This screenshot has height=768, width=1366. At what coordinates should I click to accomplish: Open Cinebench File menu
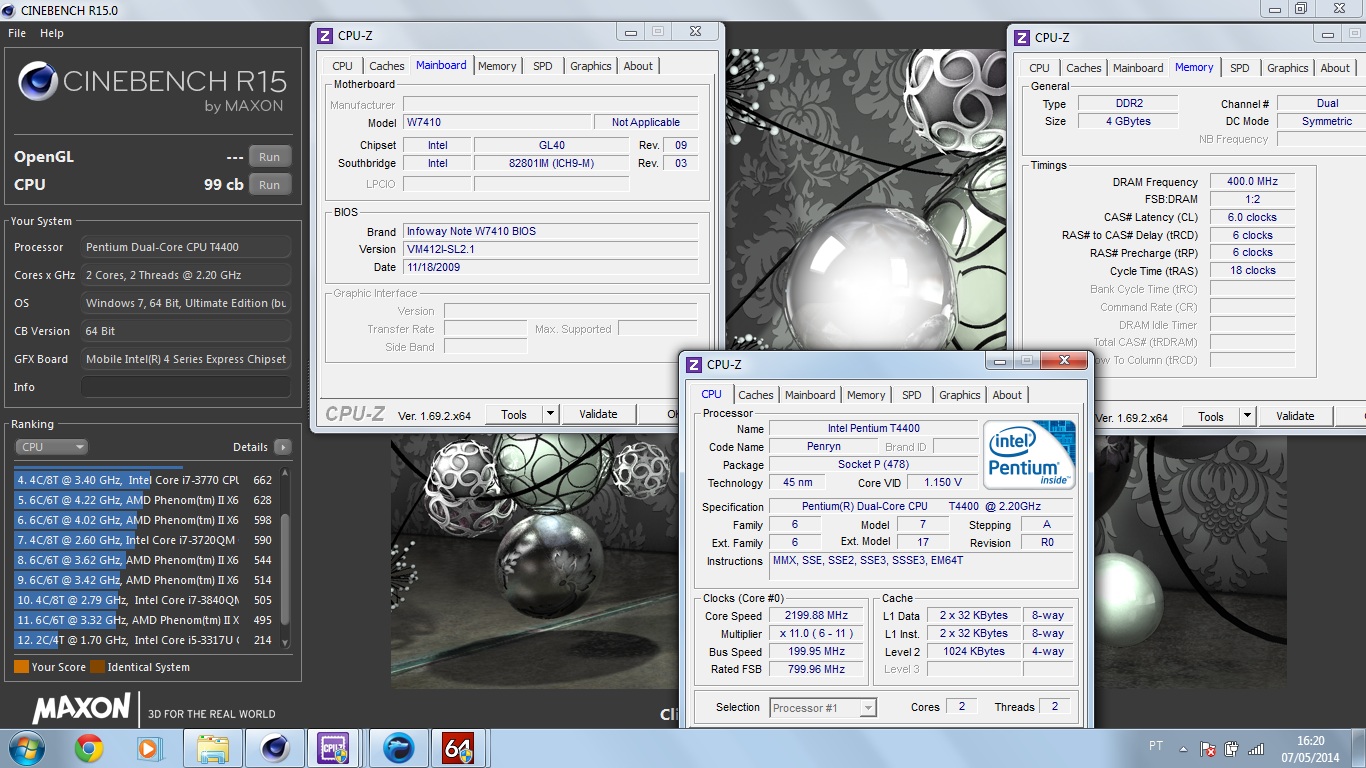point(17,33)
